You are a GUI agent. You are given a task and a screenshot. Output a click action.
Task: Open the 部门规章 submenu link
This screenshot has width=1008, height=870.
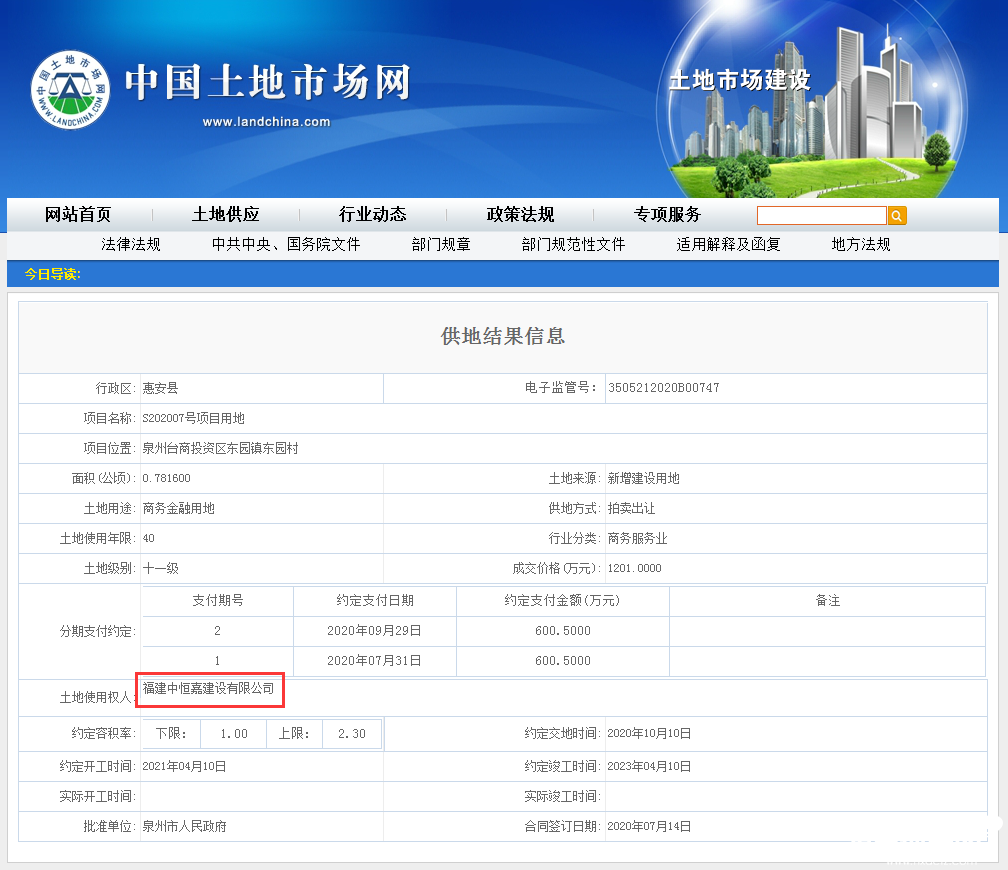point(441,245)
